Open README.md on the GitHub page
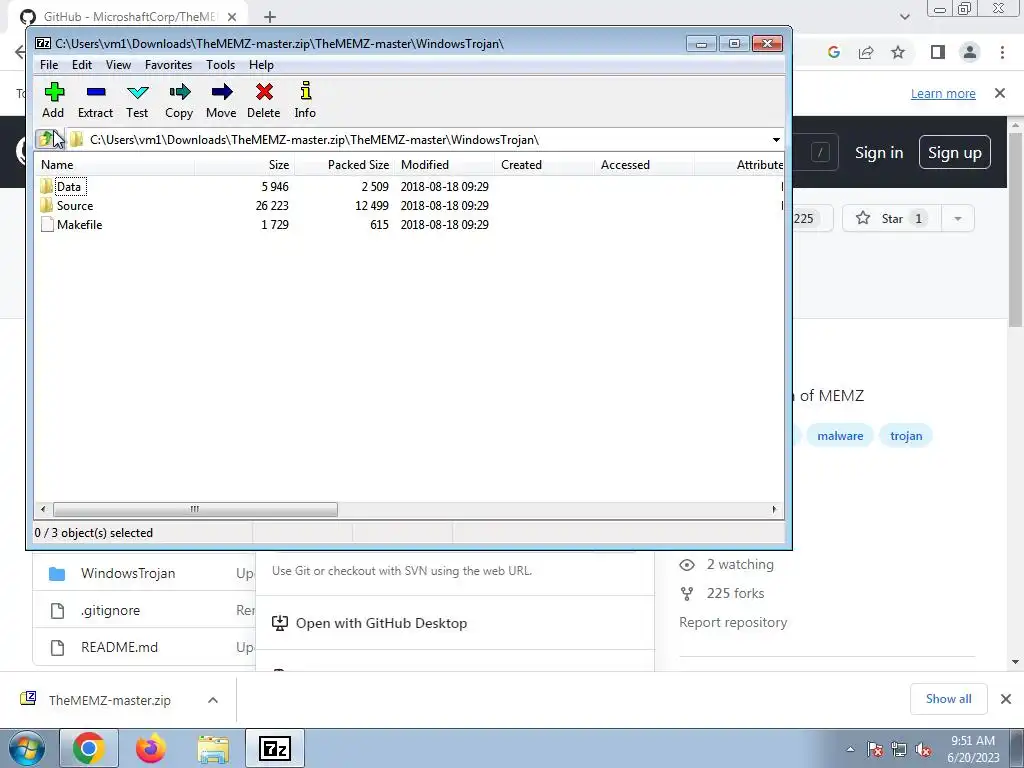Viewport: 1024px width, 768px height. [120, 647]
